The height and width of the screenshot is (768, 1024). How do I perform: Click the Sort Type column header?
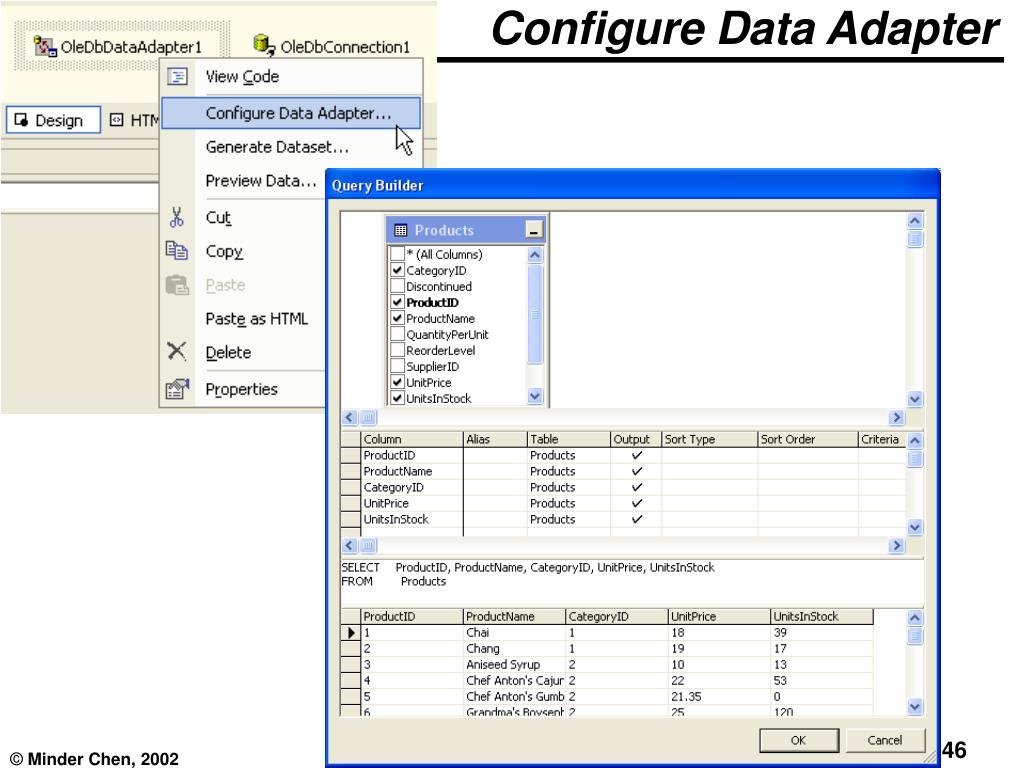709,440
